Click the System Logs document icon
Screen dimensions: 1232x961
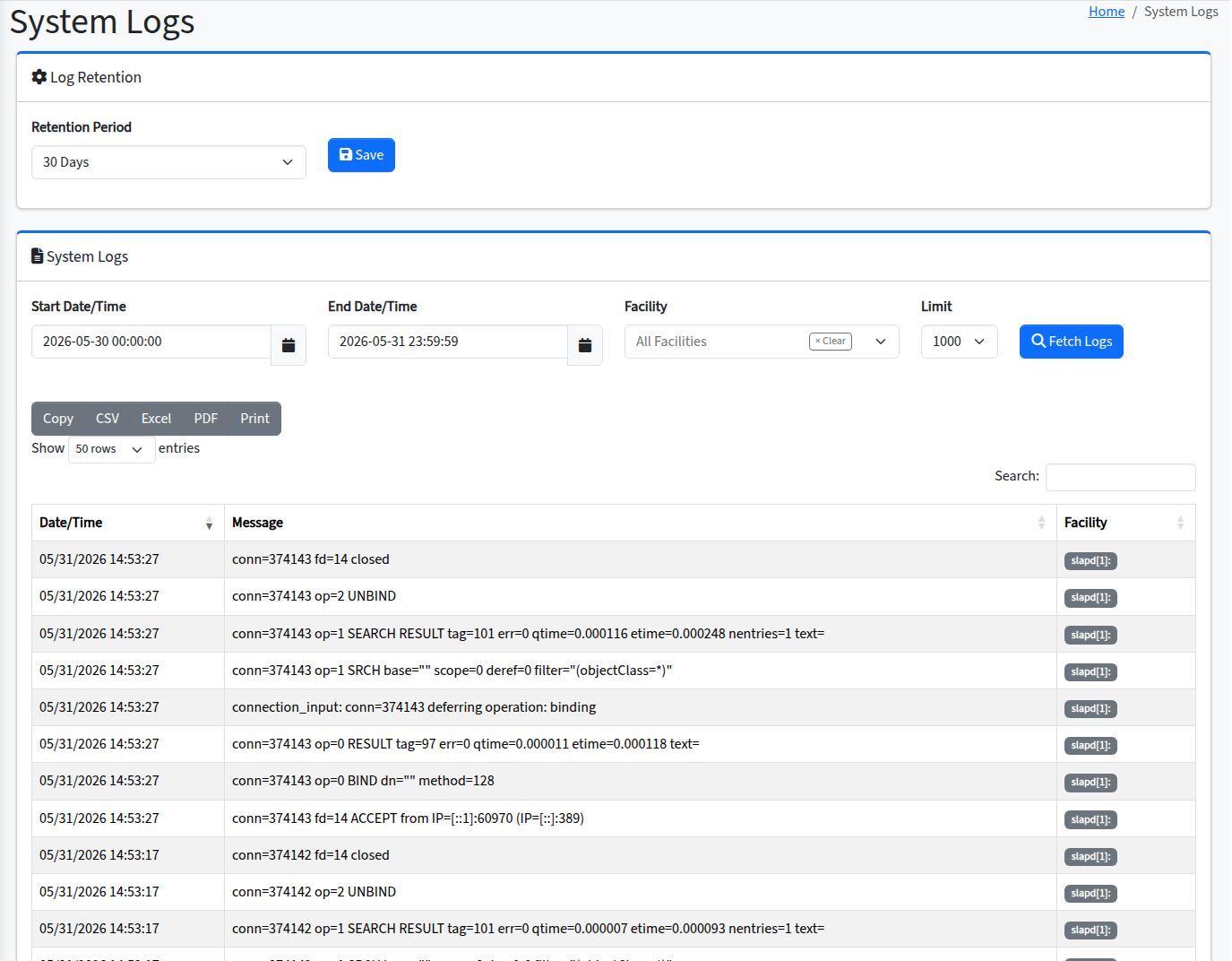tap(38, 256)
